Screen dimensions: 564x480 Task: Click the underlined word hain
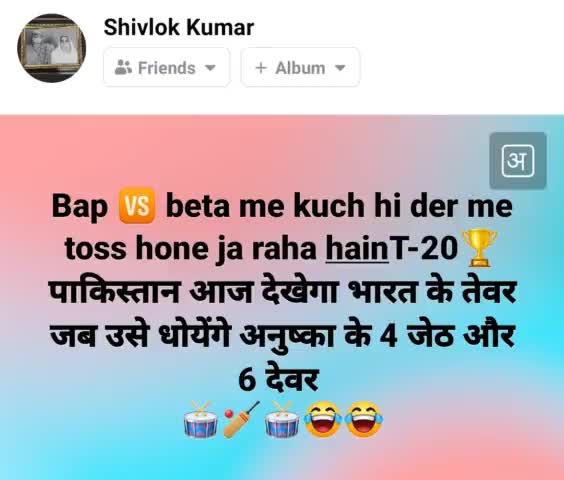coord(357,249)
